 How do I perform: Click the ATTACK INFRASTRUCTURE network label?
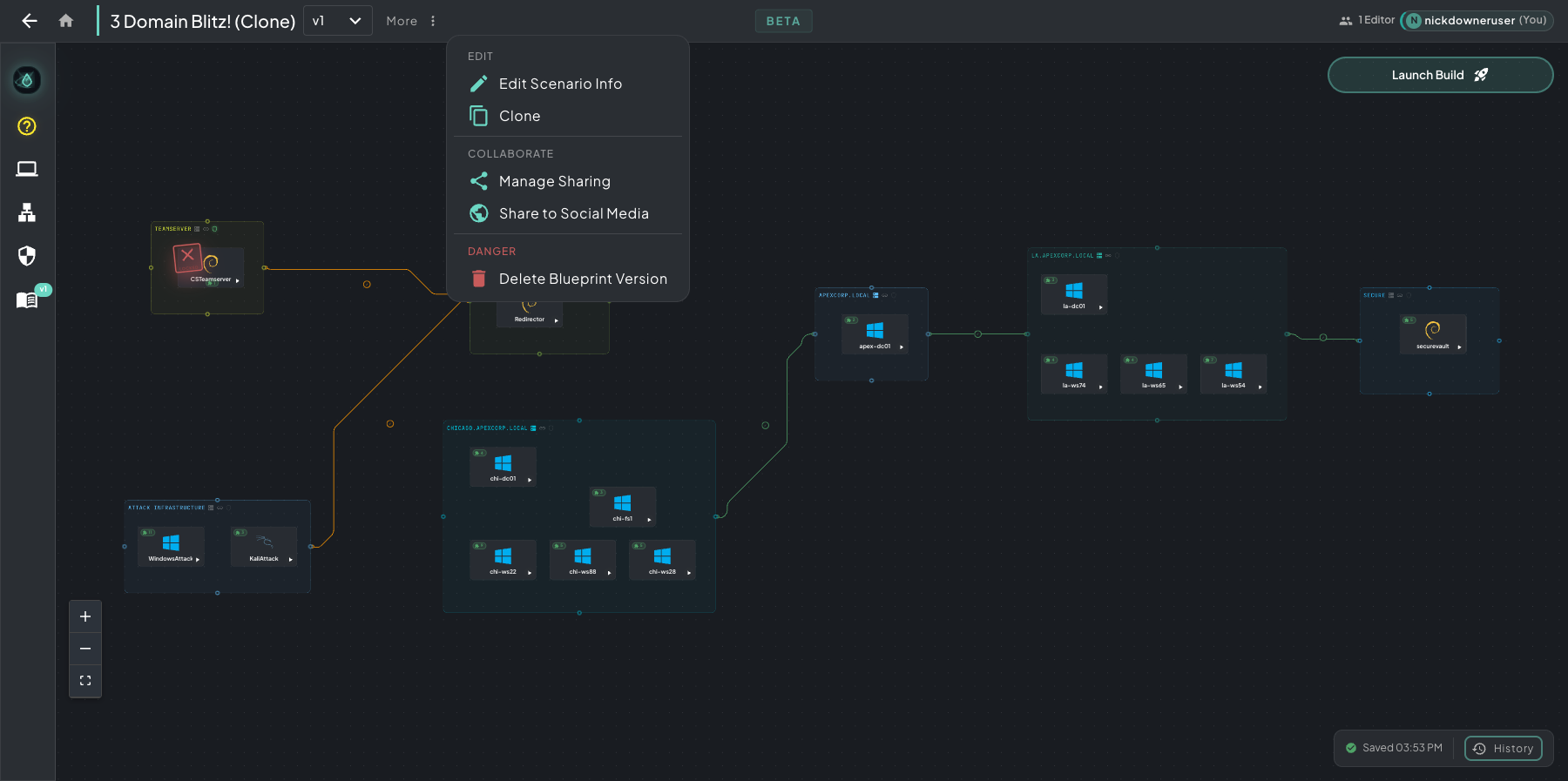coord(166,508)
